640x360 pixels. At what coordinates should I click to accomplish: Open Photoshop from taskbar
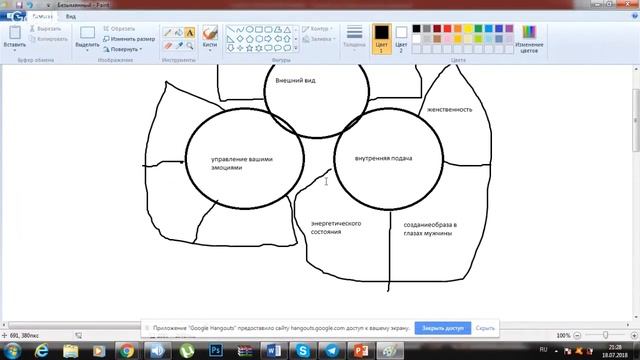click(x=216, y=351)
